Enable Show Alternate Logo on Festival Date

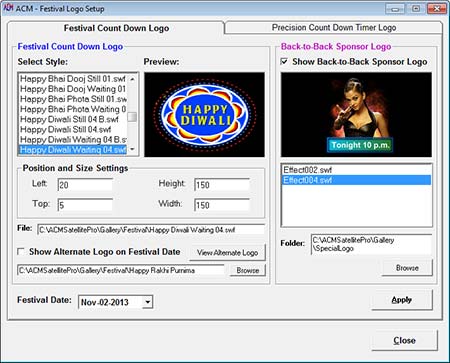tap(21, 252)
